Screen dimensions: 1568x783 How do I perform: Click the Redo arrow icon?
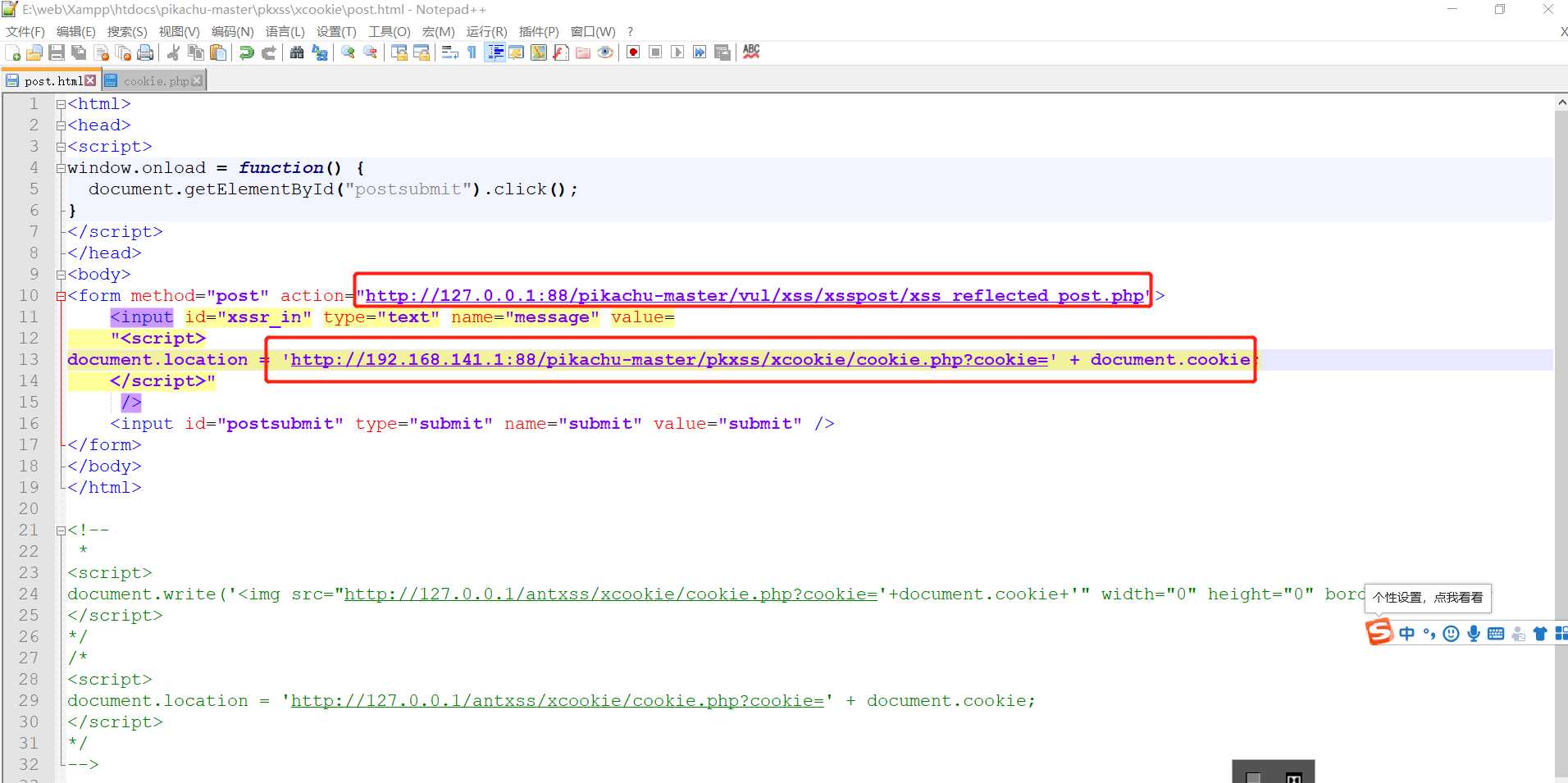click(268, 52)
